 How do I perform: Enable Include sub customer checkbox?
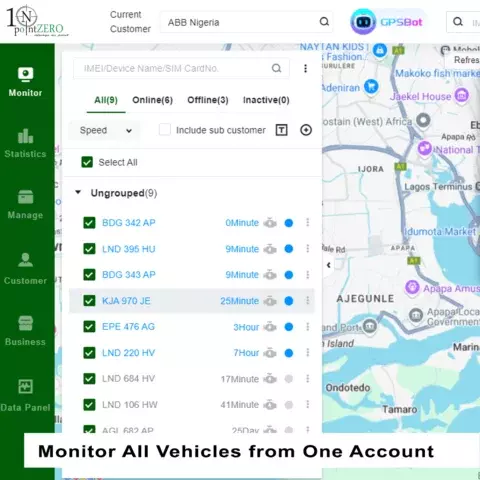tap(165, 130)
